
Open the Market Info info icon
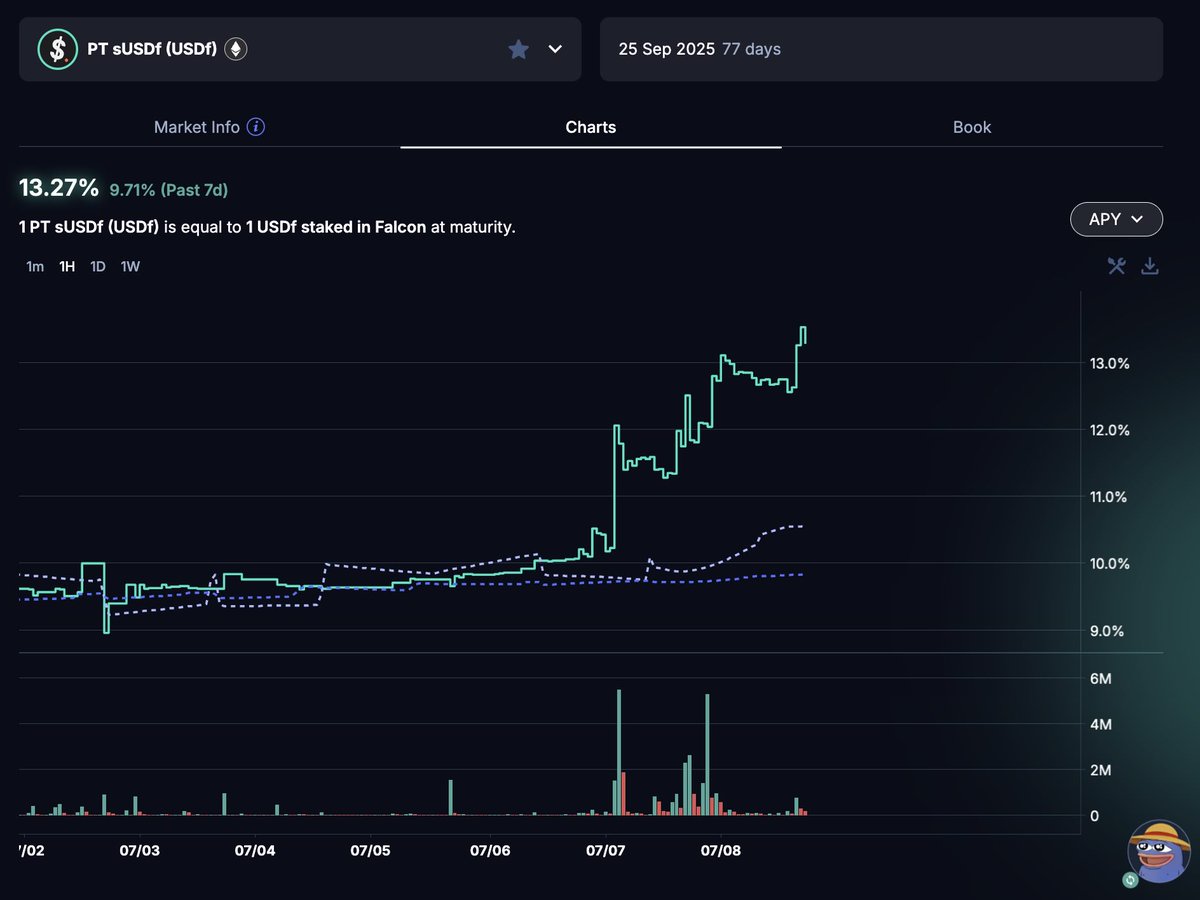tap(257, 127)
